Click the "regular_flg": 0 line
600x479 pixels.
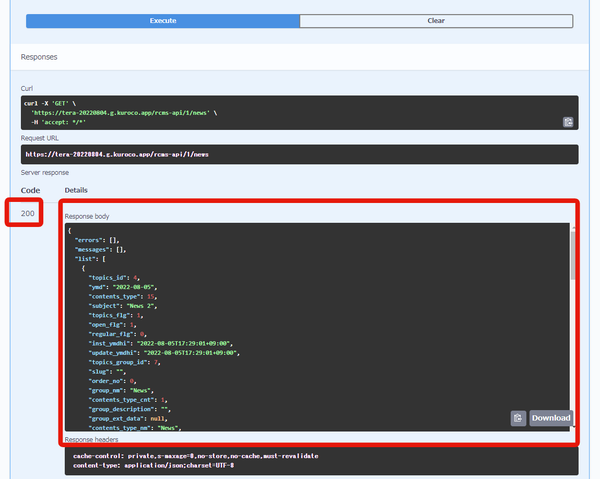117,334
